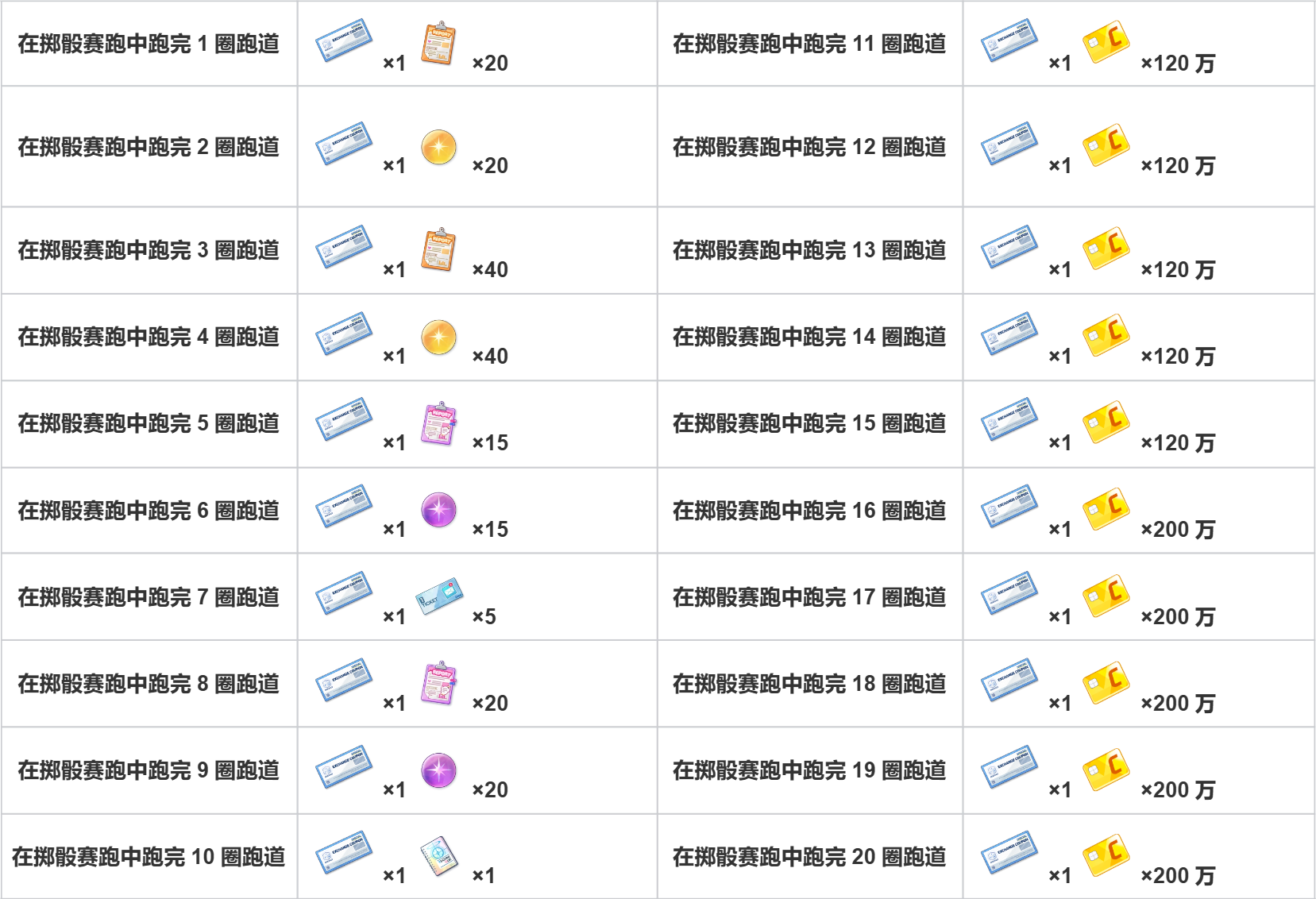Click the gold credit card icon in lap 11 row
The image size is (1316, 899).
coord(1106,42)
